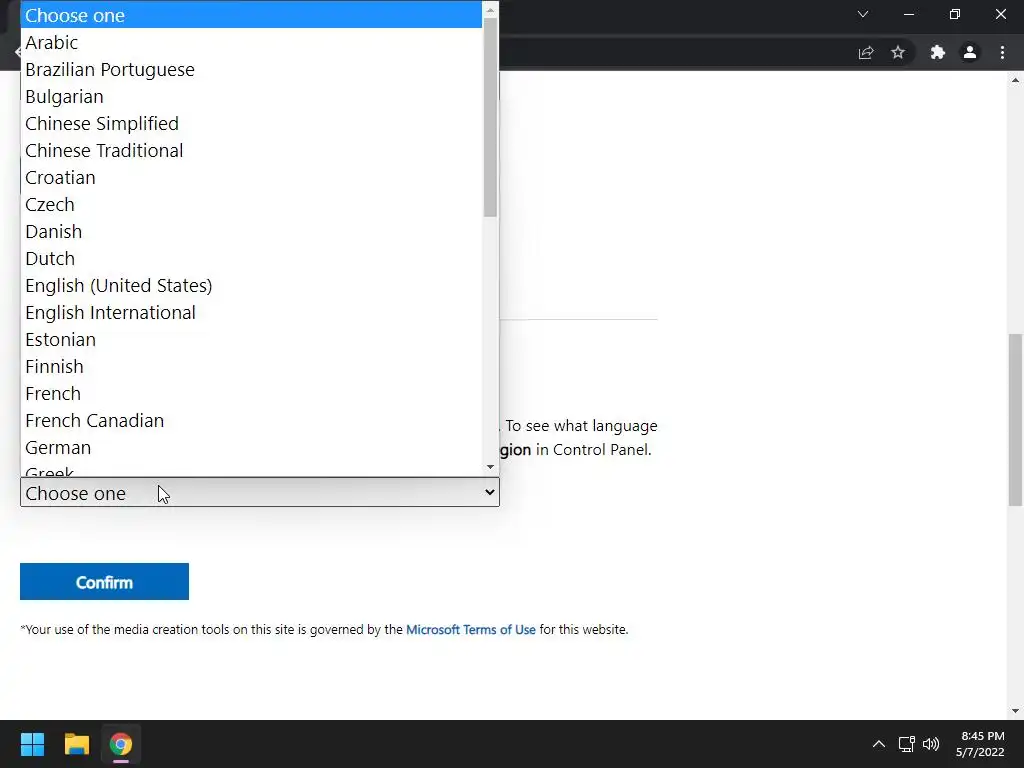The height and width of the screenshot is (768, 1024).
Task: Choose Bulgarian in the dropdown list
Action: [x=251, y=97]
